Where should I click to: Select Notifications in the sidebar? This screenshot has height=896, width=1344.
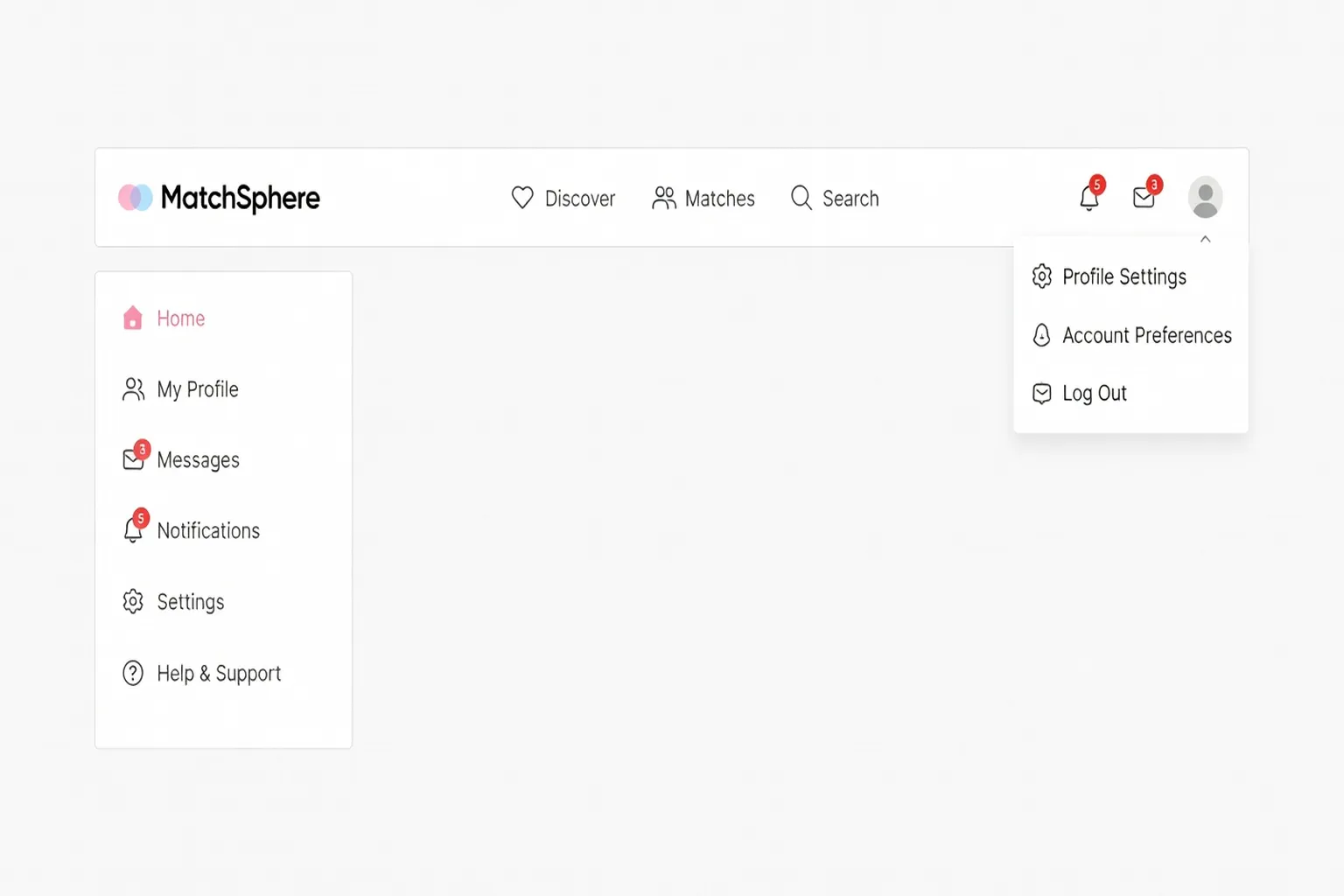click(x=208, y=530)
